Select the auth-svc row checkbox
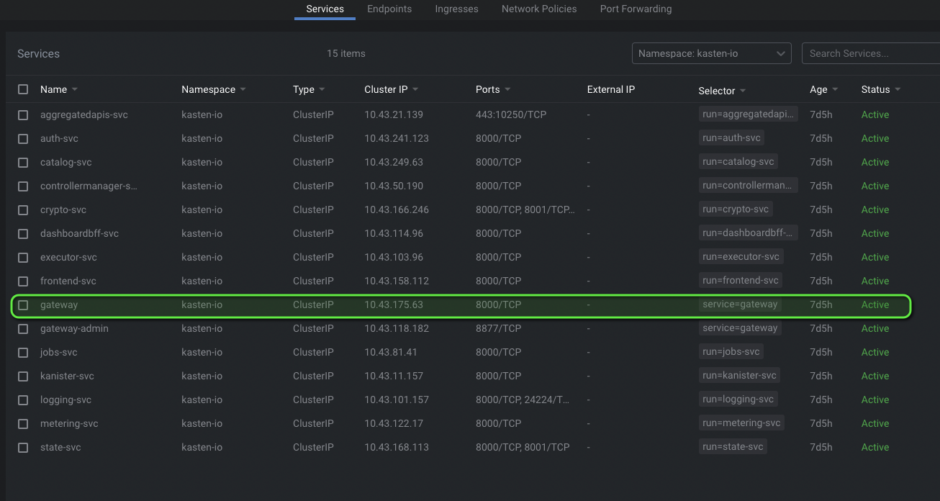This screenshot has height=501, width=940. (x=23, y=138)
